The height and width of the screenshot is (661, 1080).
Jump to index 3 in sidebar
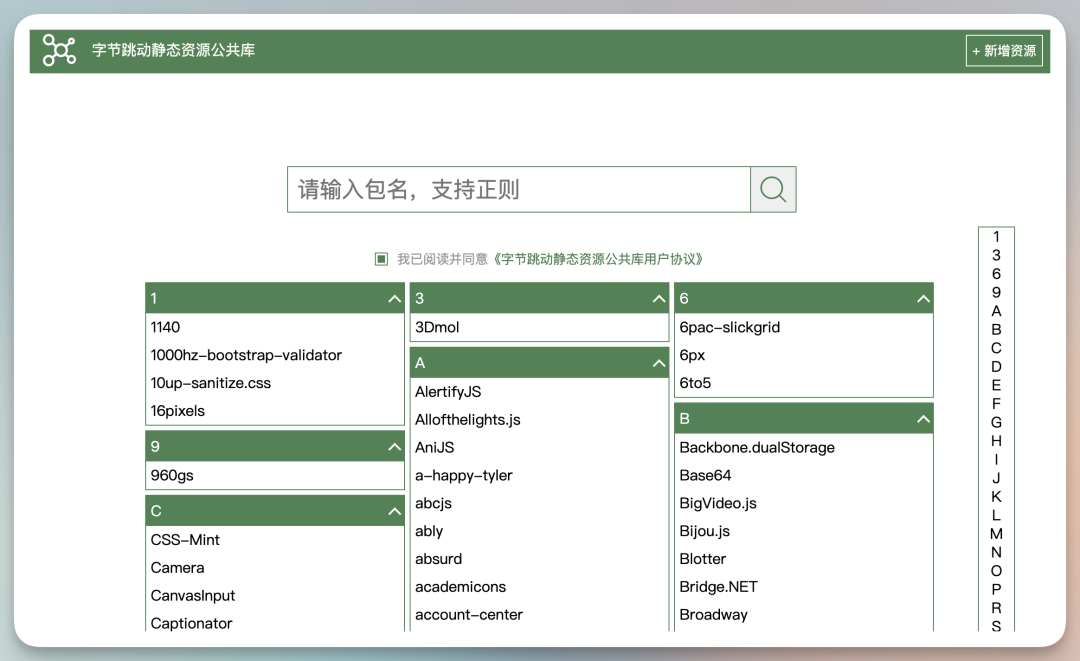pyautogui.click(x=996, y=255)
